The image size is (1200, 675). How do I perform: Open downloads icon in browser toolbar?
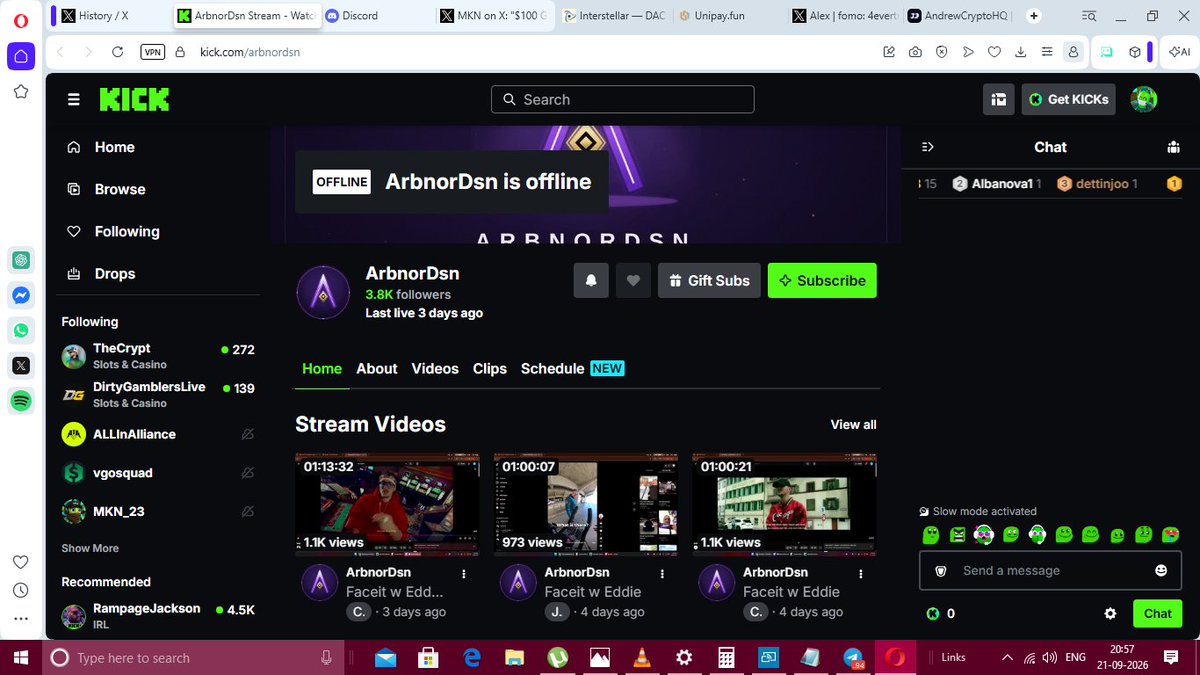[1020, 52]
